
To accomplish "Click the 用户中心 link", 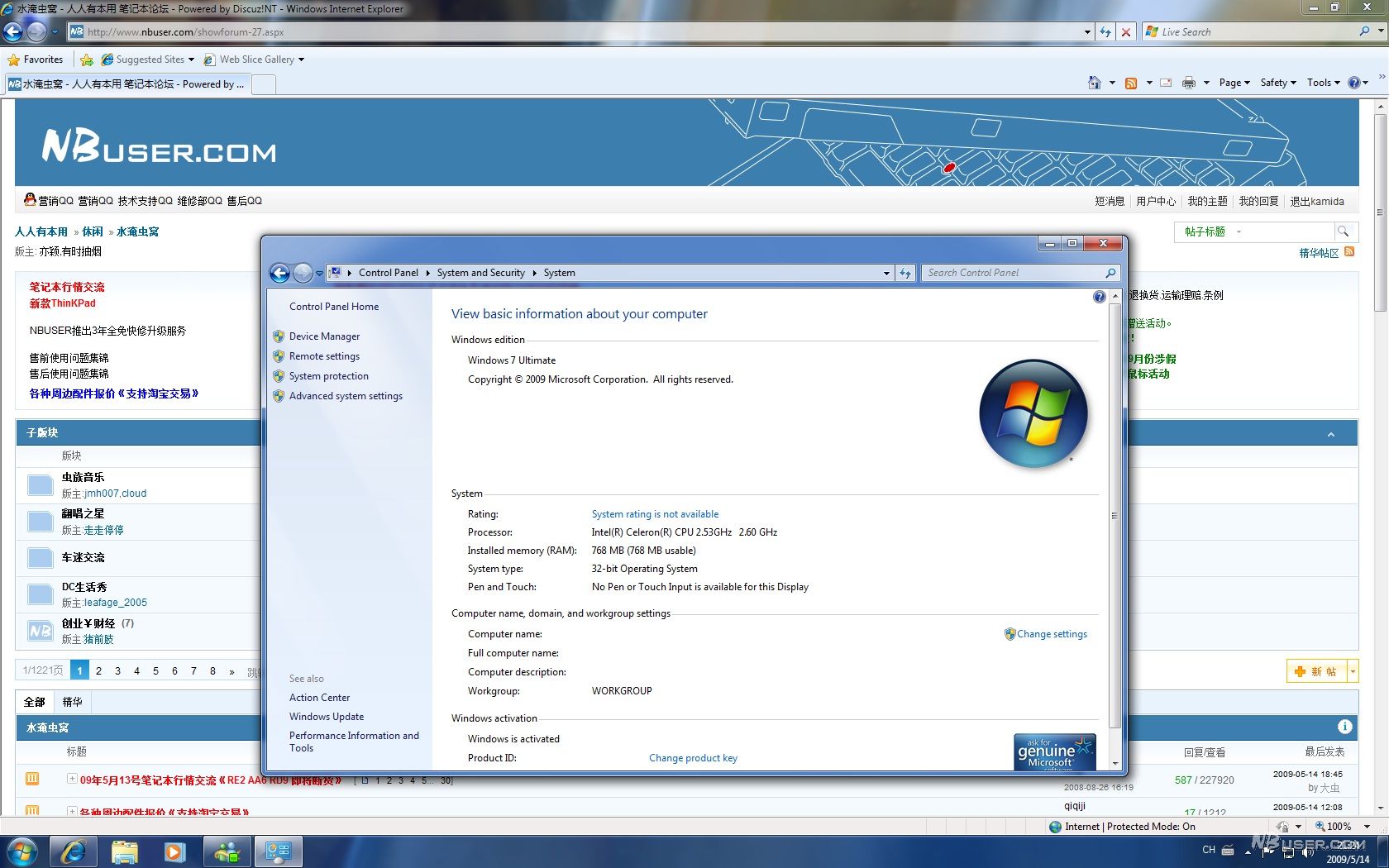I will [1156, 201].
